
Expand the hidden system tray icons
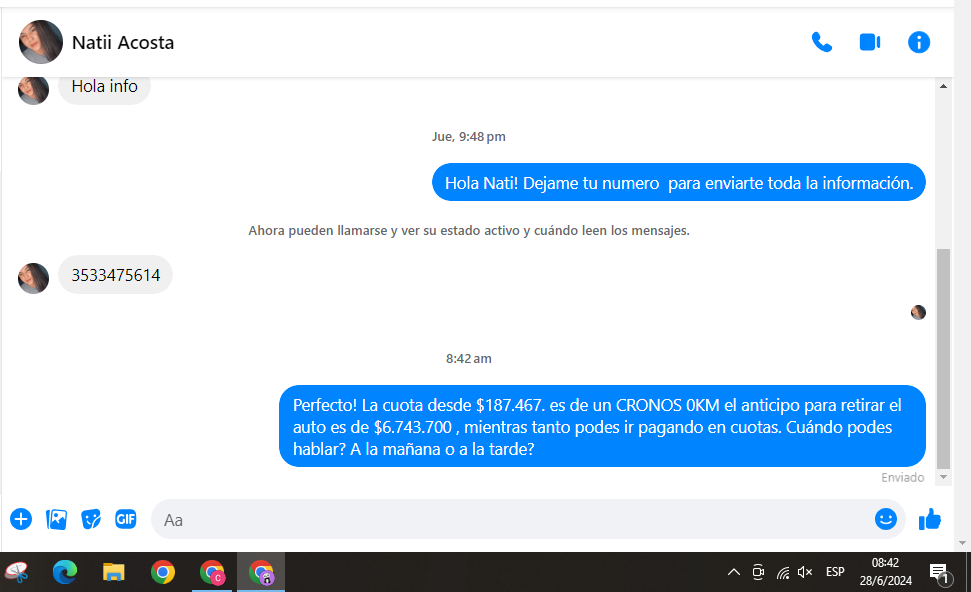(x=733, y=573)
